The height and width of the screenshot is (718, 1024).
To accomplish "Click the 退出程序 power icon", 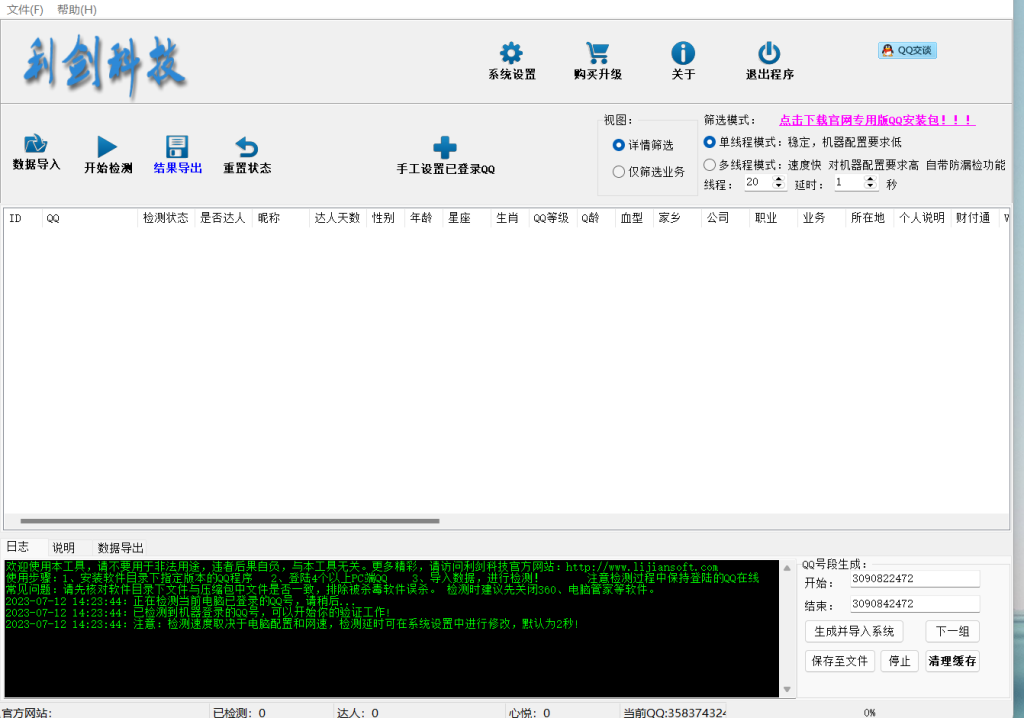I will pos(769,54).
